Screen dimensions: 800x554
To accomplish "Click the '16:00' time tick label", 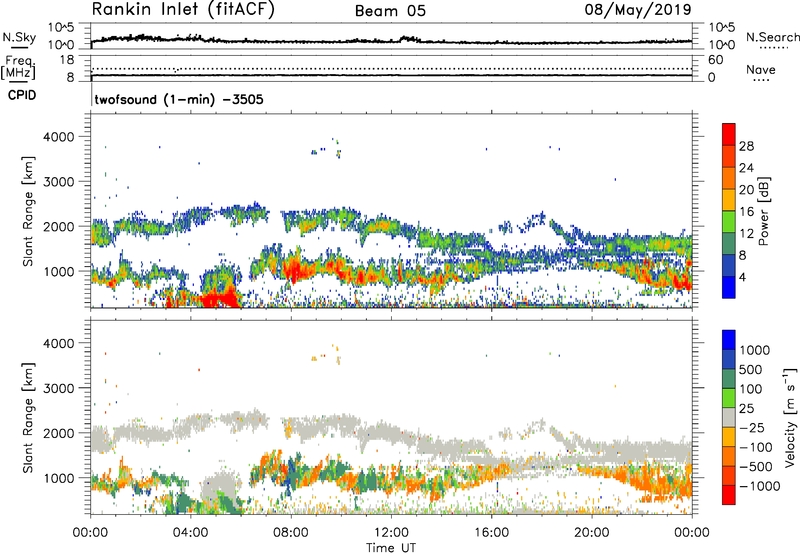I will point(491,533).
